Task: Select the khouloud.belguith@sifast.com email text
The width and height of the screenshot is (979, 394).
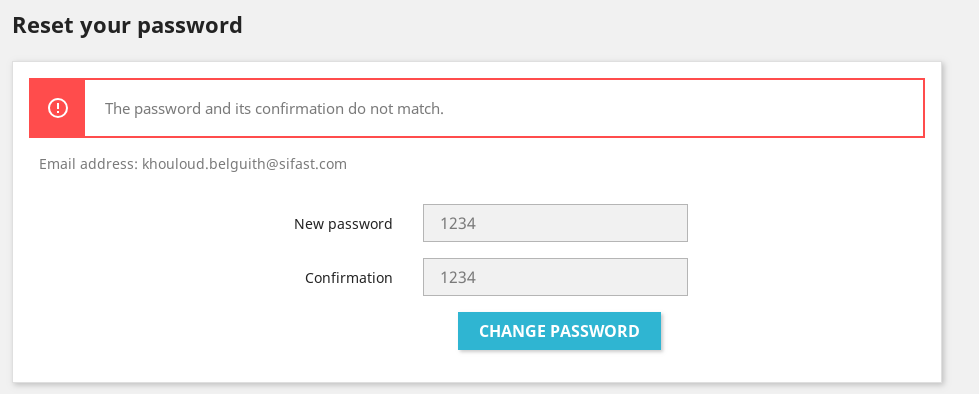Action: coord(244,164)
